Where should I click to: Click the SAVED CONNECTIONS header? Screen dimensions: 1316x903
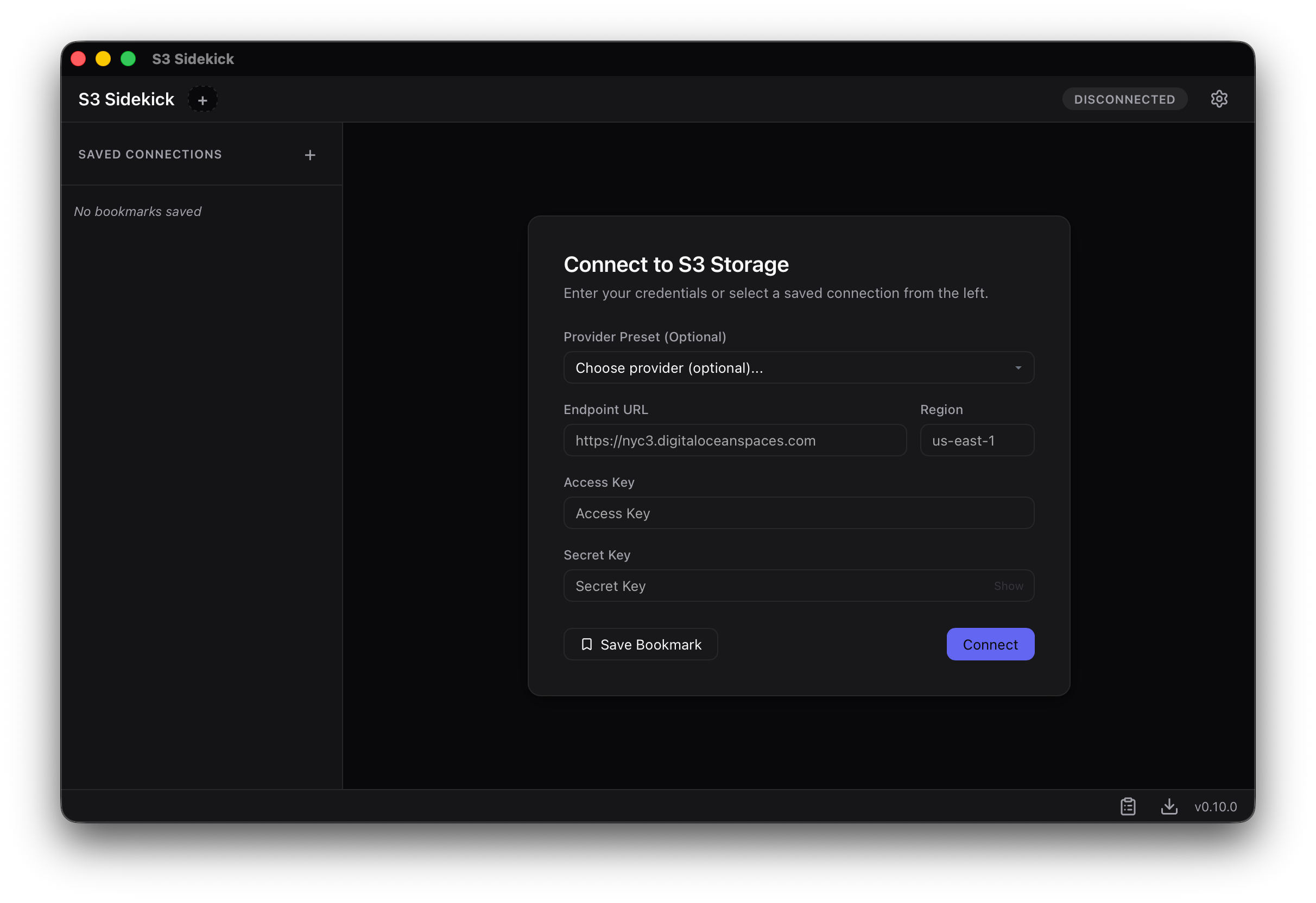[x=150, y=154]
